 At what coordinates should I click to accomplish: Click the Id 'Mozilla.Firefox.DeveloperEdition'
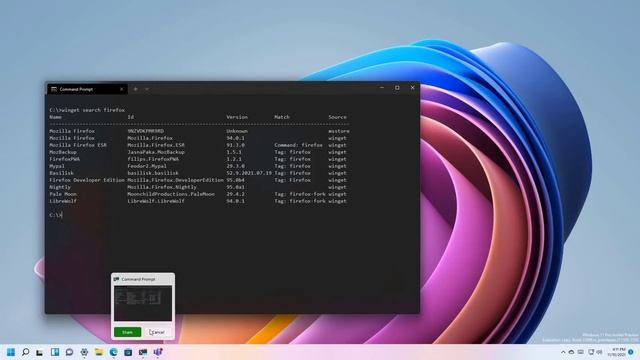[x=176, y=180]
